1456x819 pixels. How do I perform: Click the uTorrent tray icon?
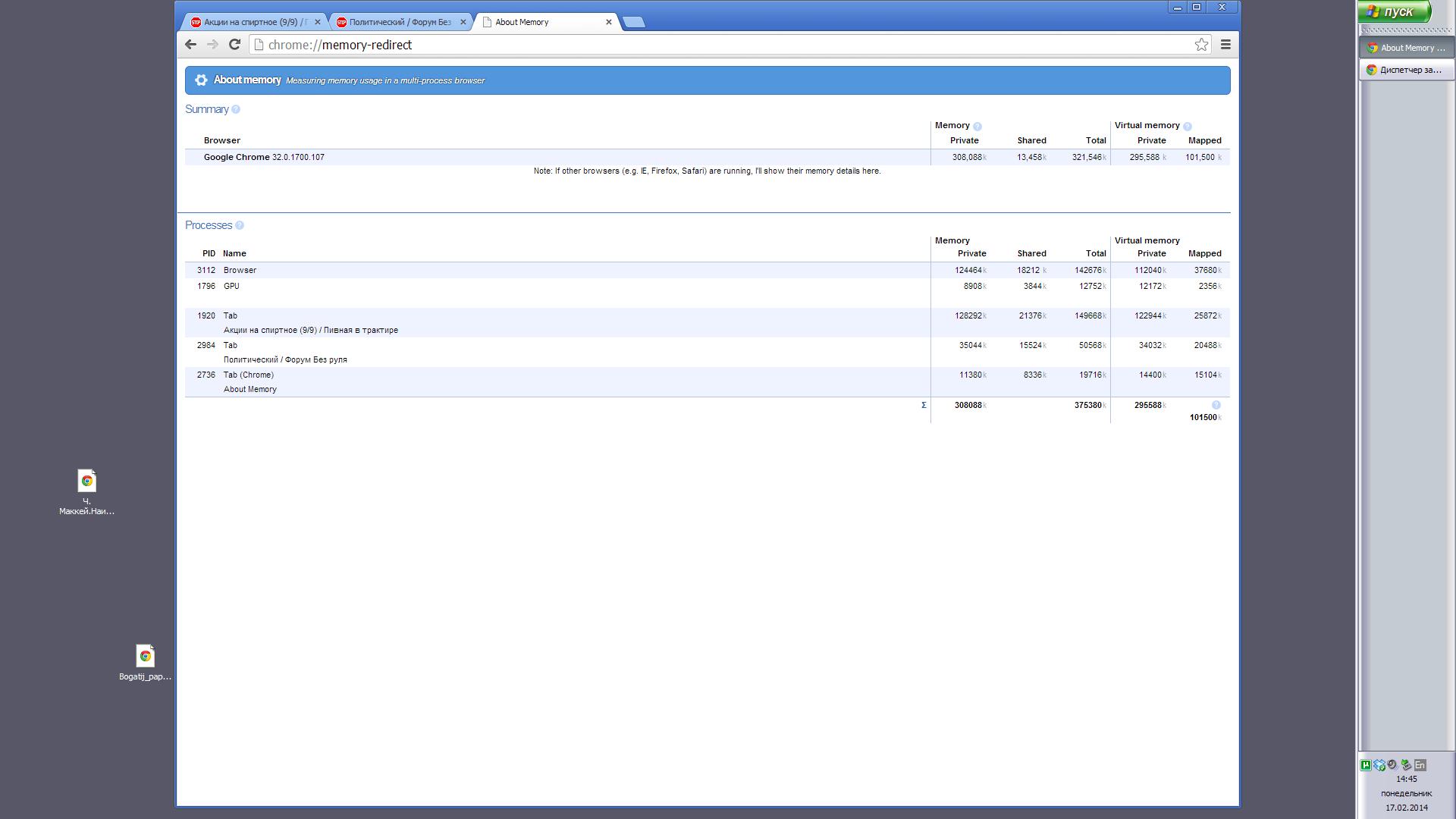1366,765
